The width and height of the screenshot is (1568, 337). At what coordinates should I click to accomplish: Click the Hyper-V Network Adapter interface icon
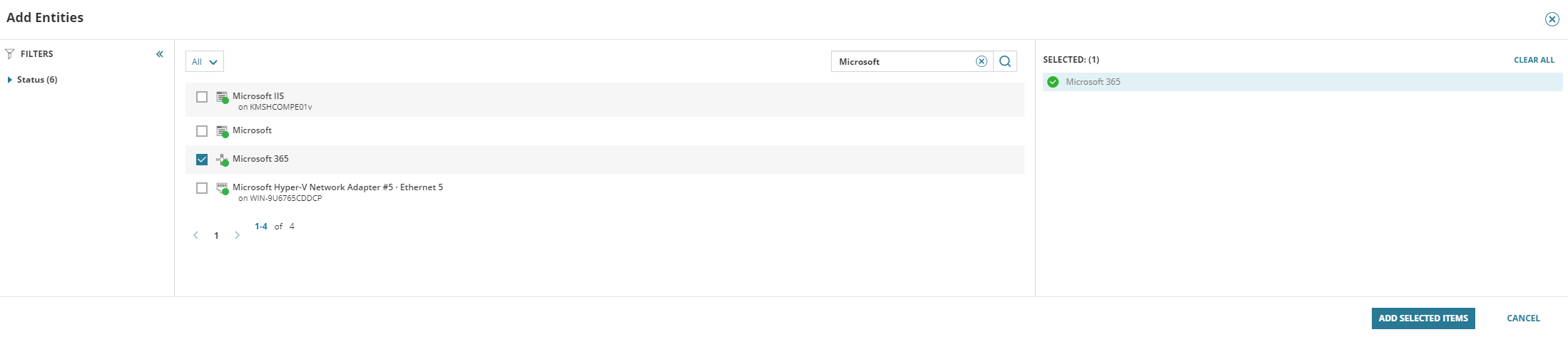(223, 188)
